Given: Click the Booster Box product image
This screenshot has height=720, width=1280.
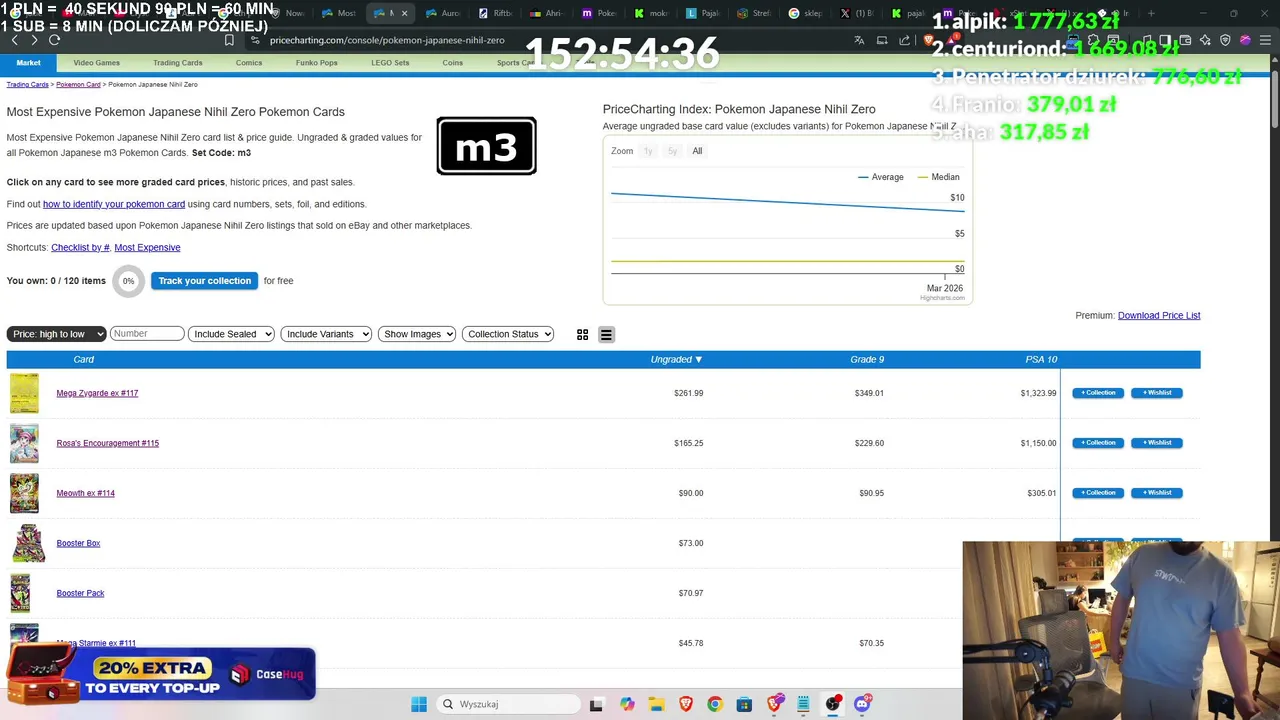Looking at the screenshot, I should [x=28, y=543].
